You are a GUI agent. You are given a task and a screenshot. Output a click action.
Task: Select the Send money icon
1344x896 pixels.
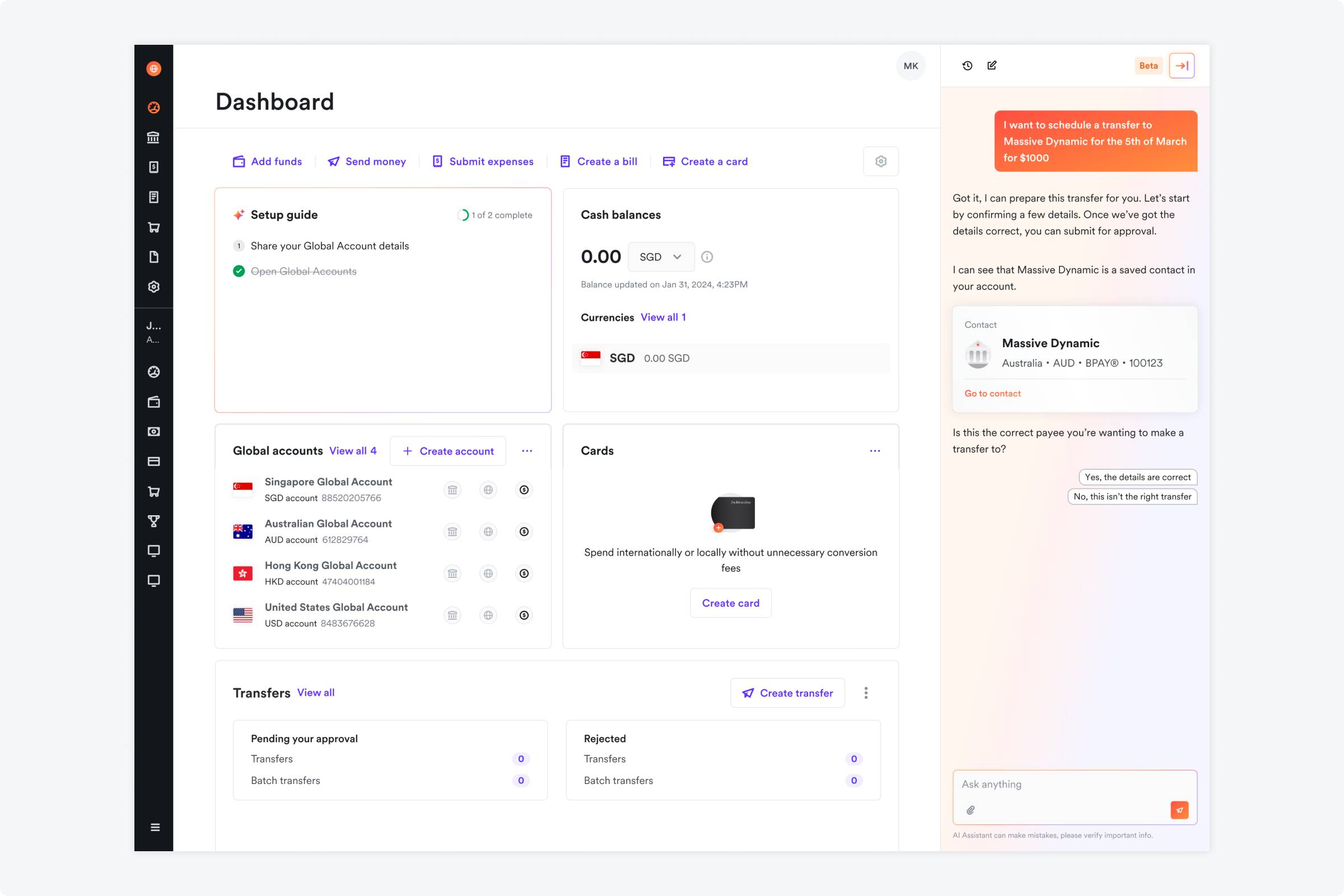click(x=333, y=161)
